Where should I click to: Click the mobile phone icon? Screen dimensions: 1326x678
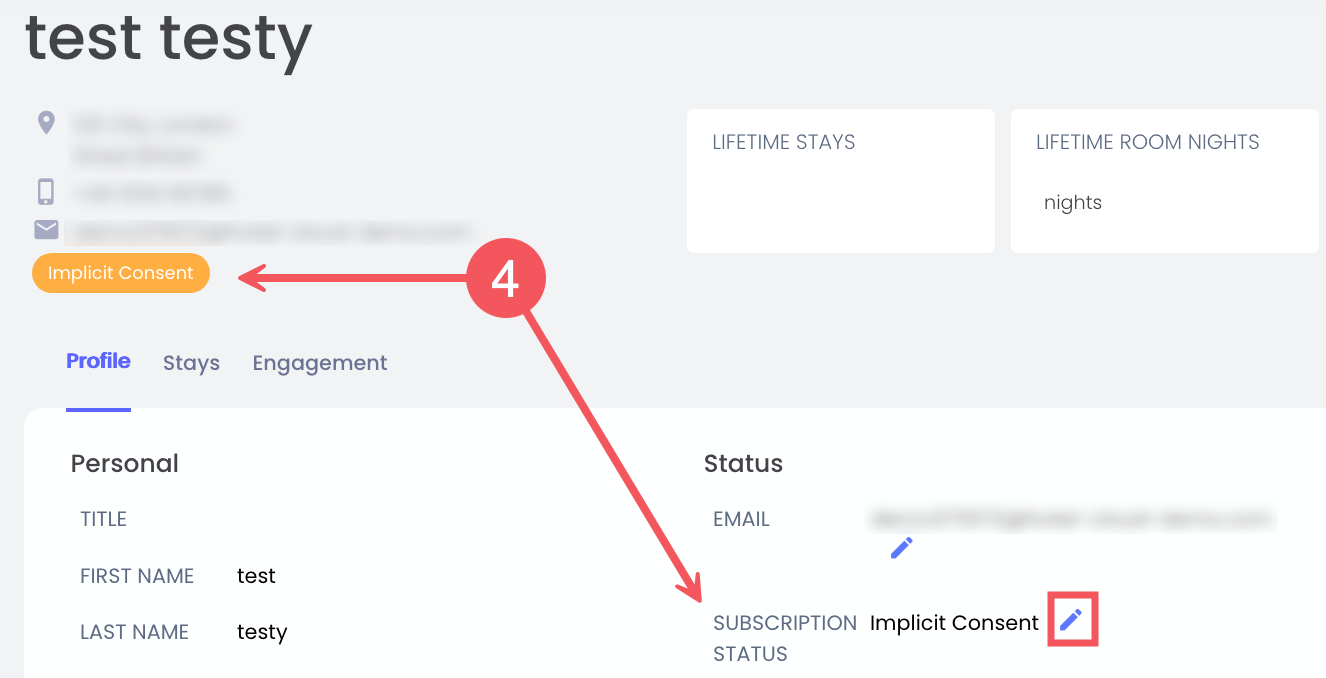(x=45, y=191)
